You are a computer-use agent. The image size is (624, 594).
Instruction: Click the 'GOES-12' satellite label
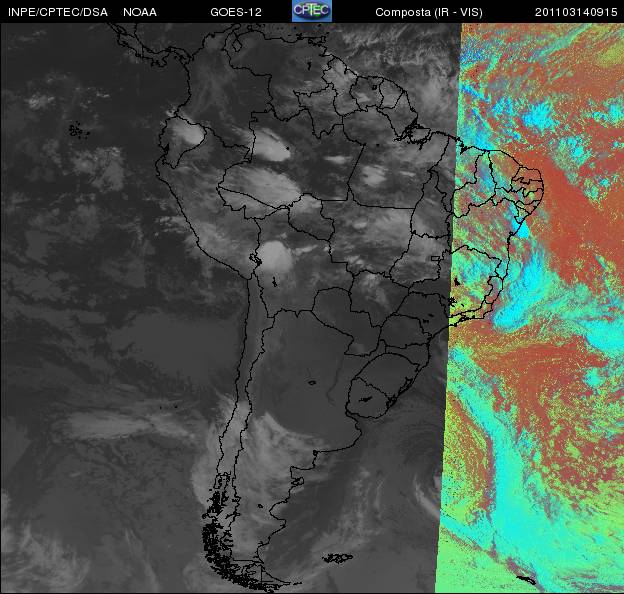tap(236, 12)
